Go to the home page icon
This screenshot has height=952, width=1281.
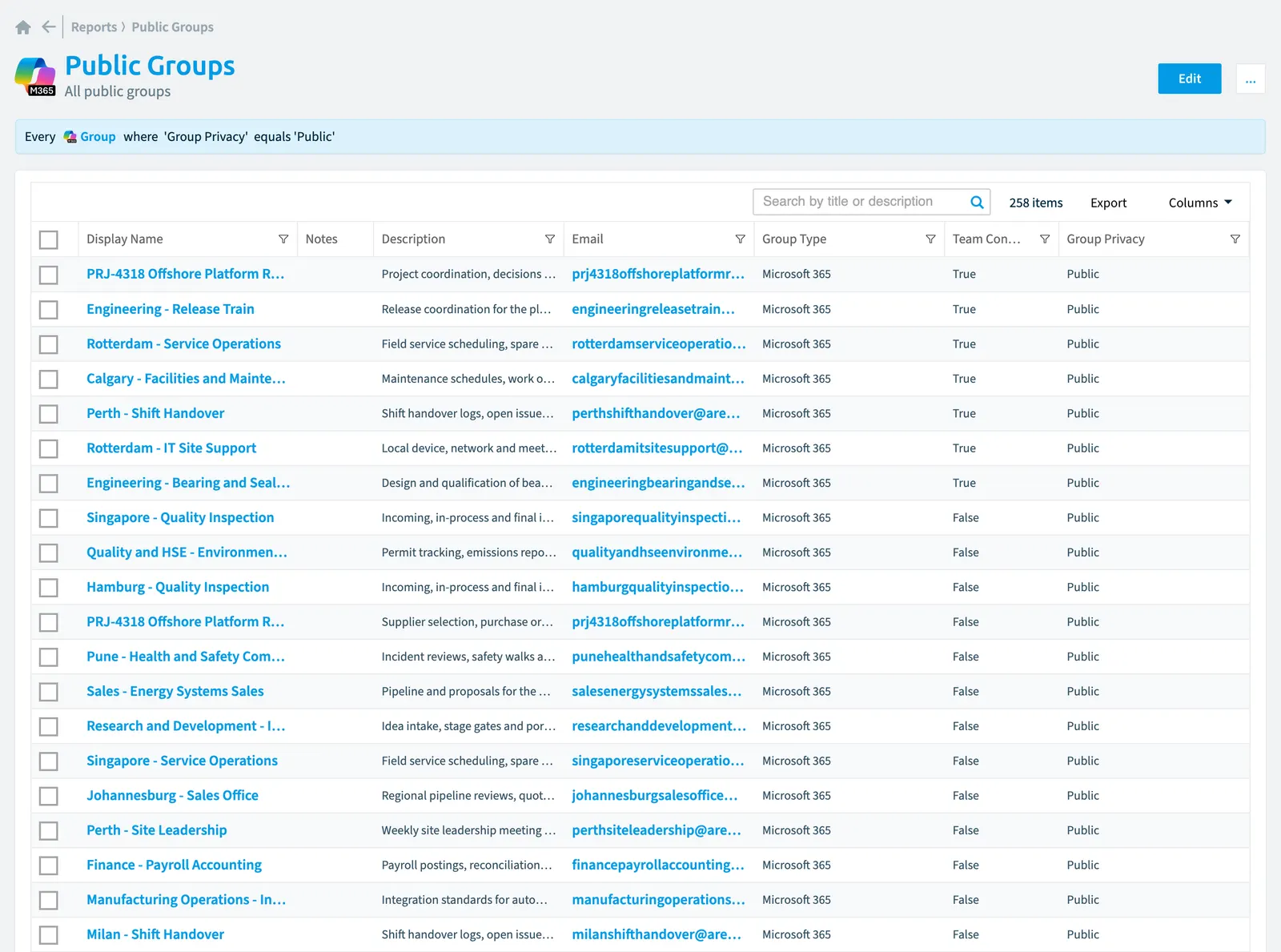(23, 27)
